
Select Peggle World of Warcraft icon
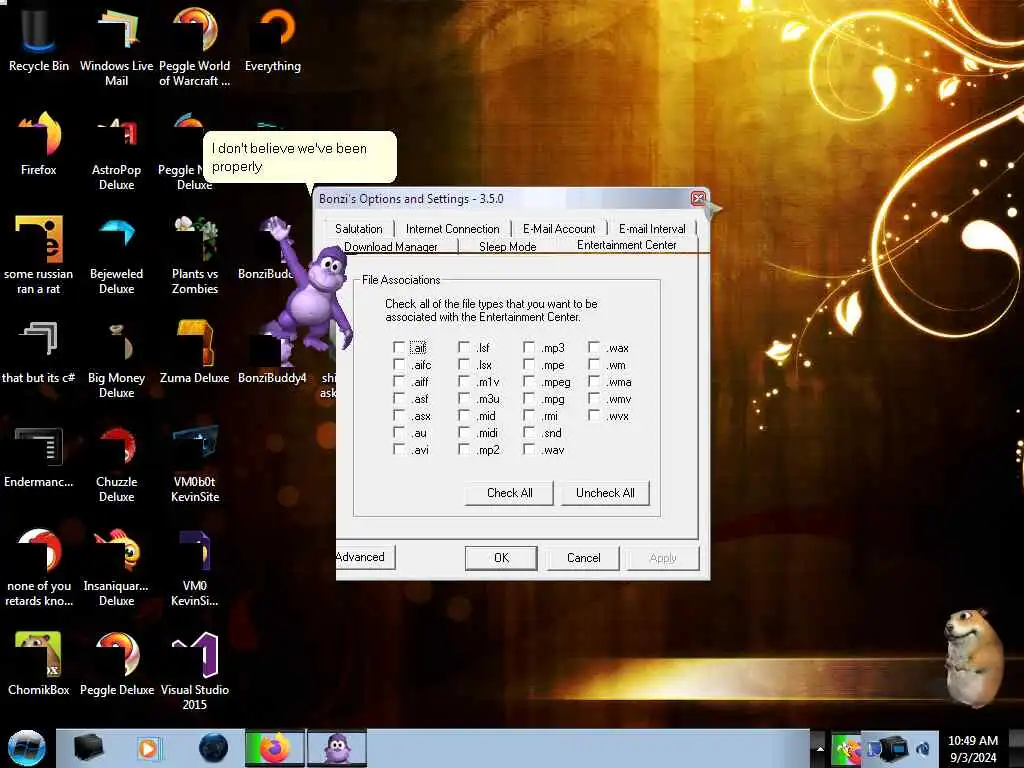point(195,47)
